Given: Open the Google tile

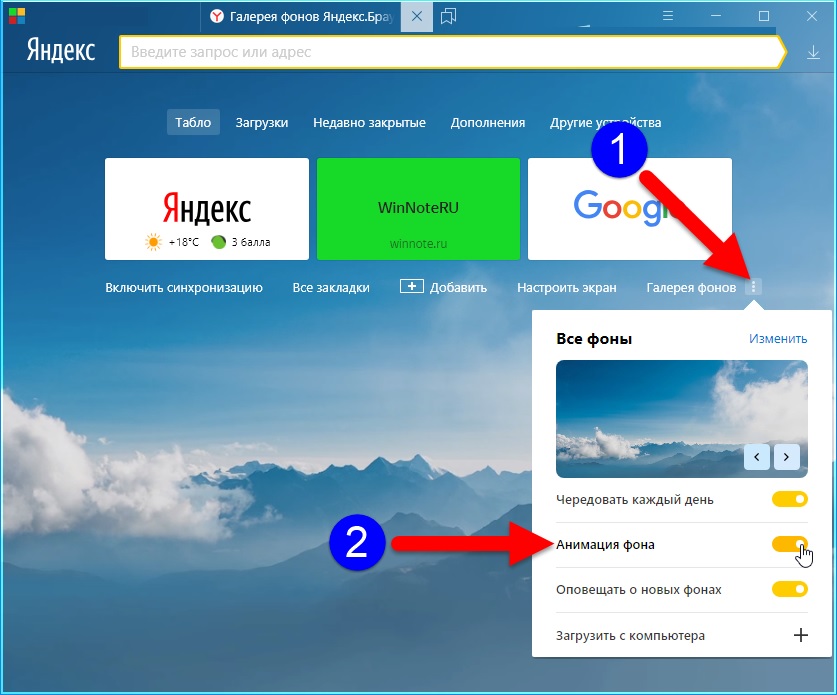Looking at the screenshot, I should point(630,209).
